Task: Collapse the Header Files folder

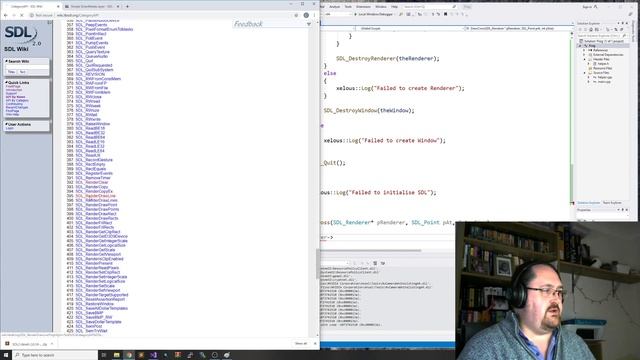Action: [x=585, y=59]
